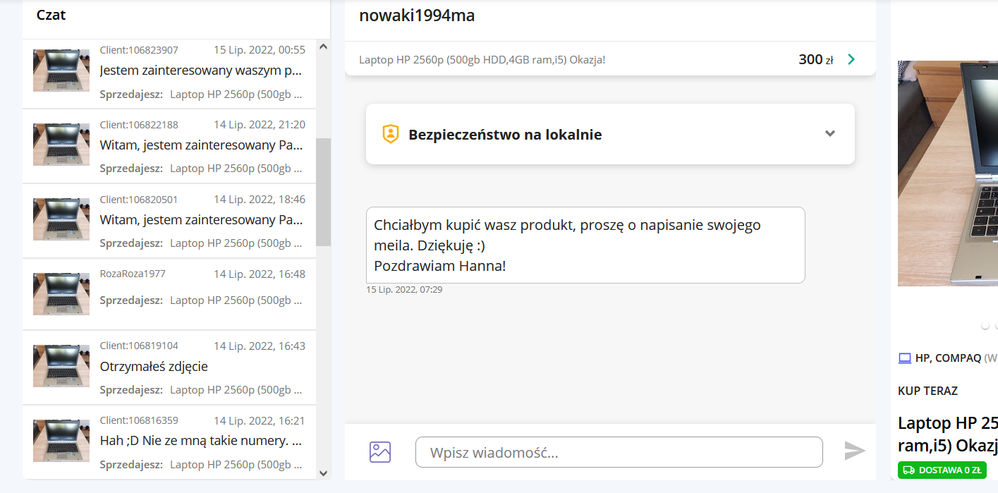The height and width of the screenshot is (493, 998).
Task: Open listing details with the green arrow
Action: coord(852,60)
